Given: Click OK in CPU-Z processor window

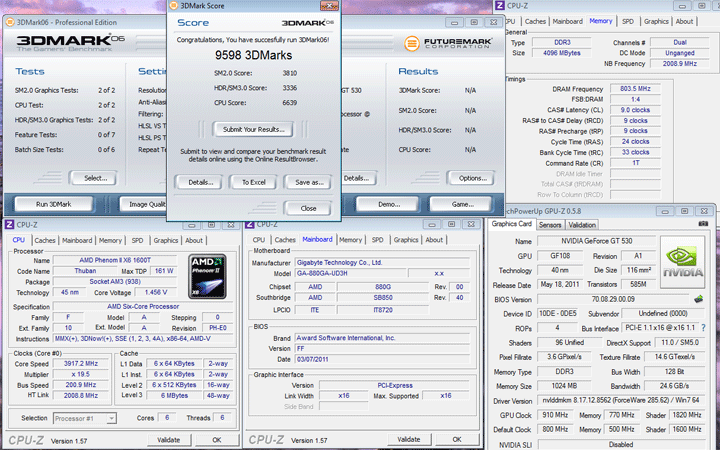Looking at the screenshot, I should pos(217,439).
